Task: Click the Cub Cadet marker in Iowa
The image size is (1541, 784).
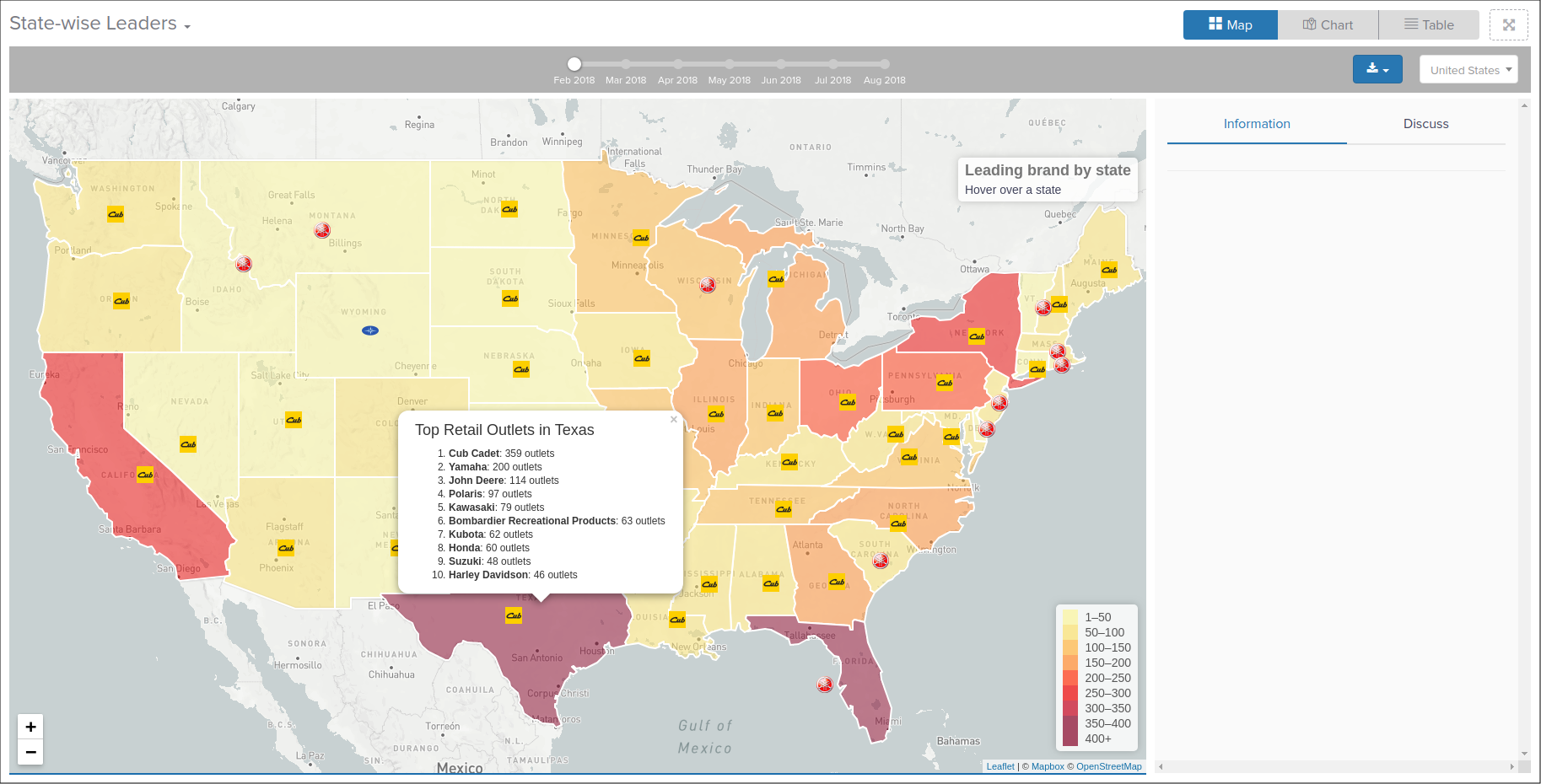Action: [x=642, y=358]
